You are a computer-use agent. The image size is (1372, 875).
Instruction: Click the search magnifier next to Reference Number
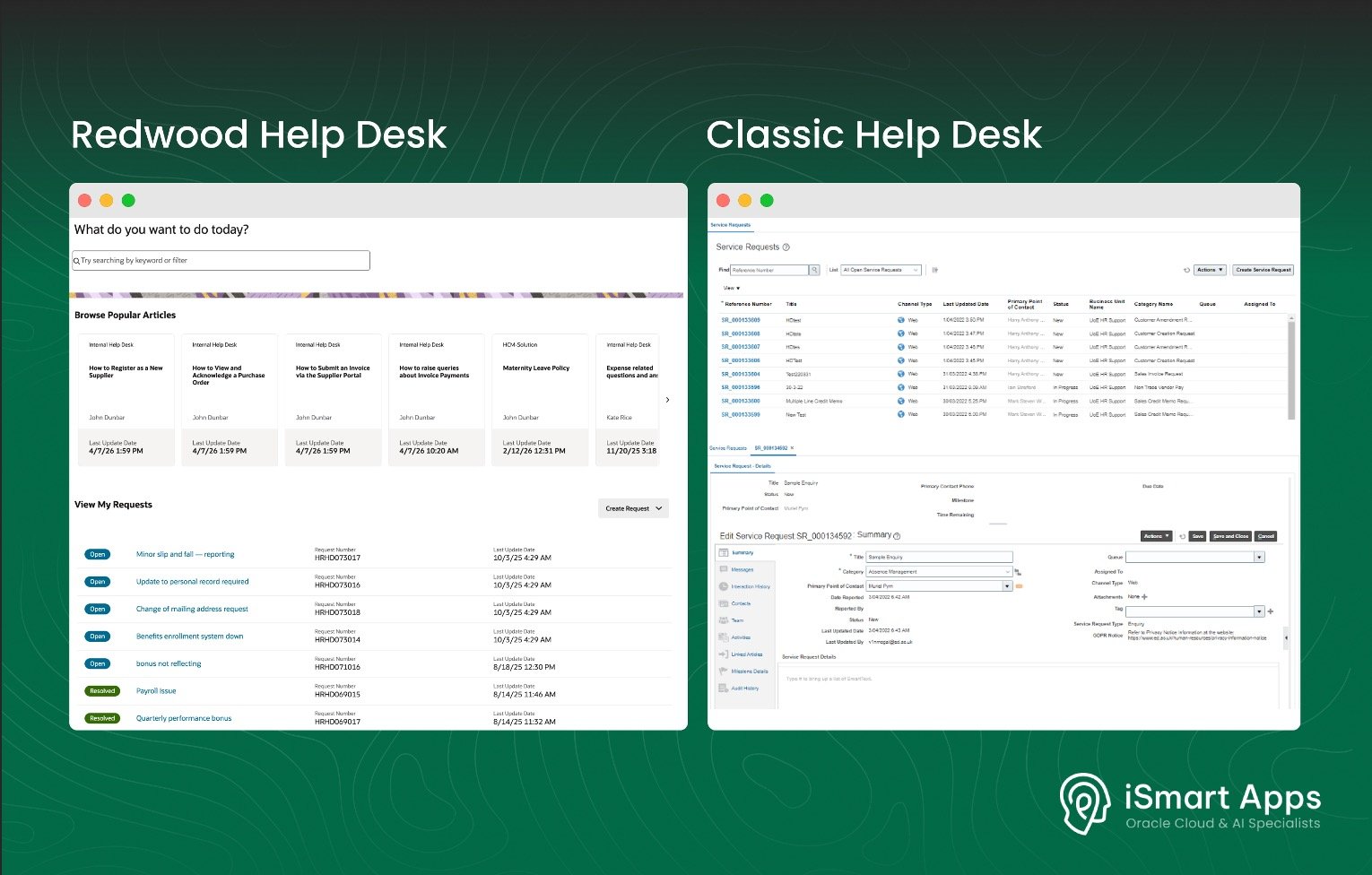(x=814, y=270)
